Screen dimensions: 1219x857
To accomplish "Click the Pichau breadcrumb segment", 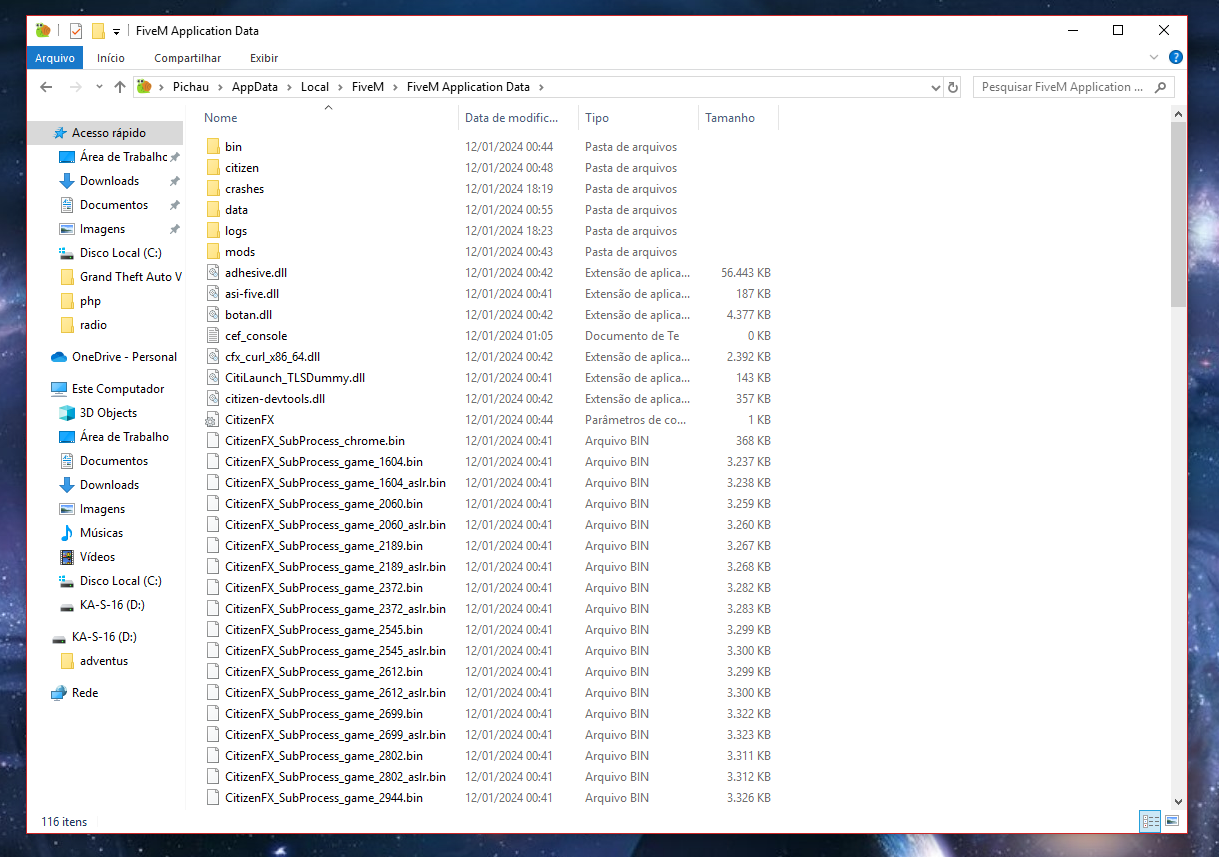I will [190, 87].
